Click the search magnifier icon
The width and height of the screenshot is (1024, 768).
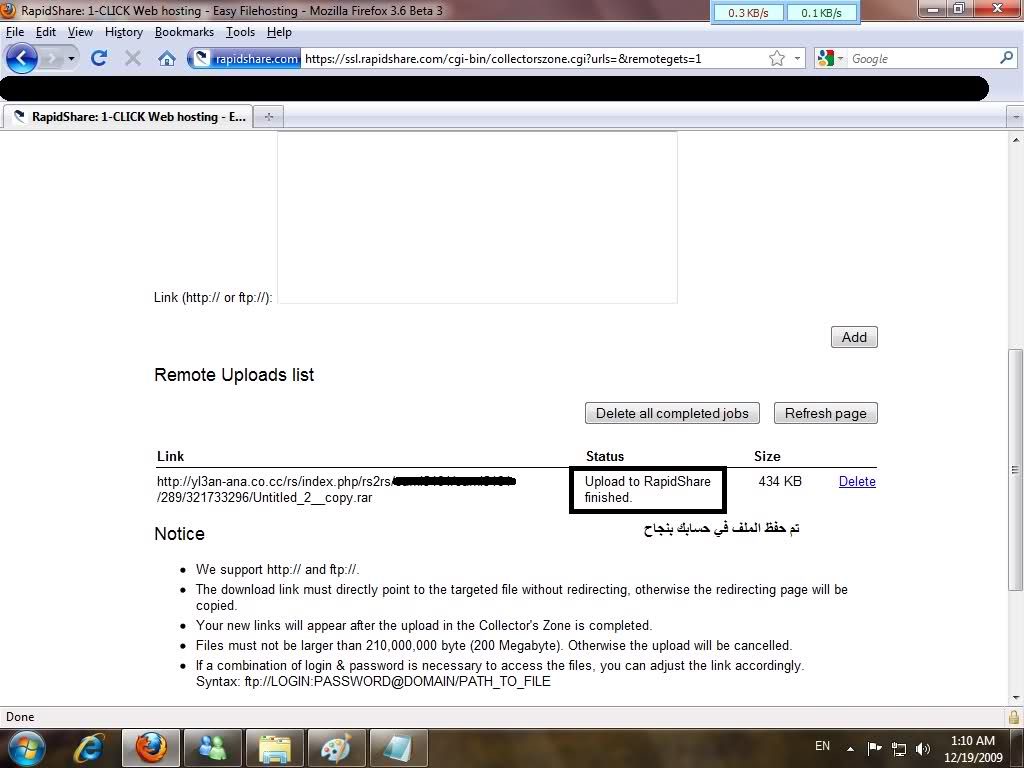point(1006,58)
